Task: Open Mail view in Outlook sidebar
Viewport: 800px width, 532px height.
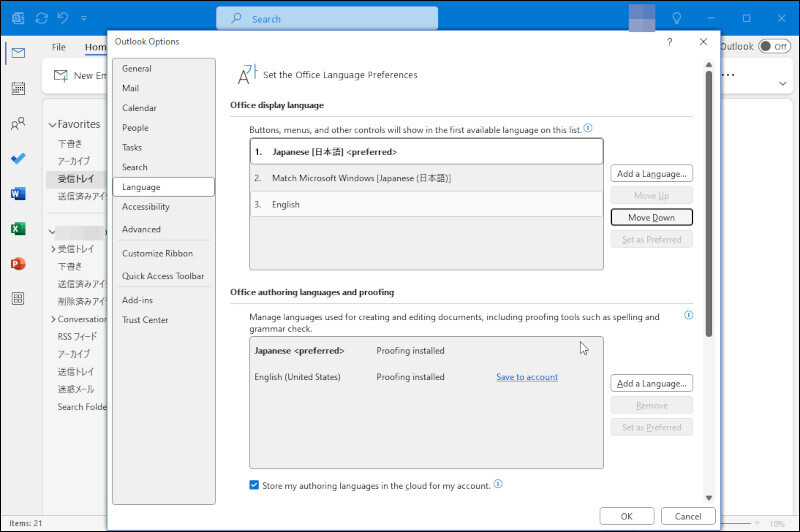Action: click(x=18, y=53)
